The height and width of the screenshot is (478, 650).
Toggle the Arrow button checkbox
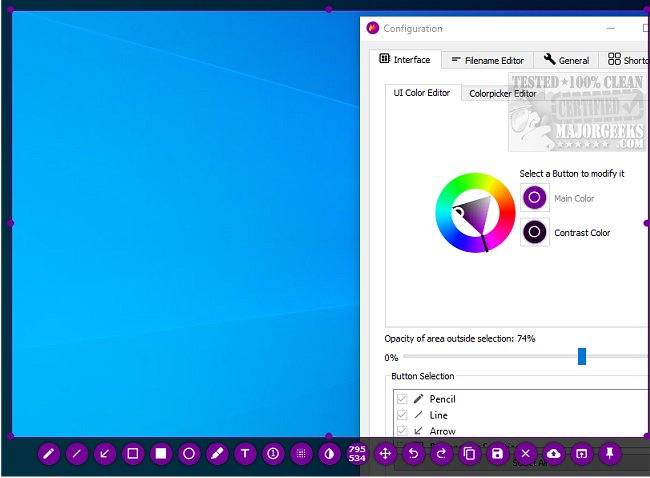(402, 431)
